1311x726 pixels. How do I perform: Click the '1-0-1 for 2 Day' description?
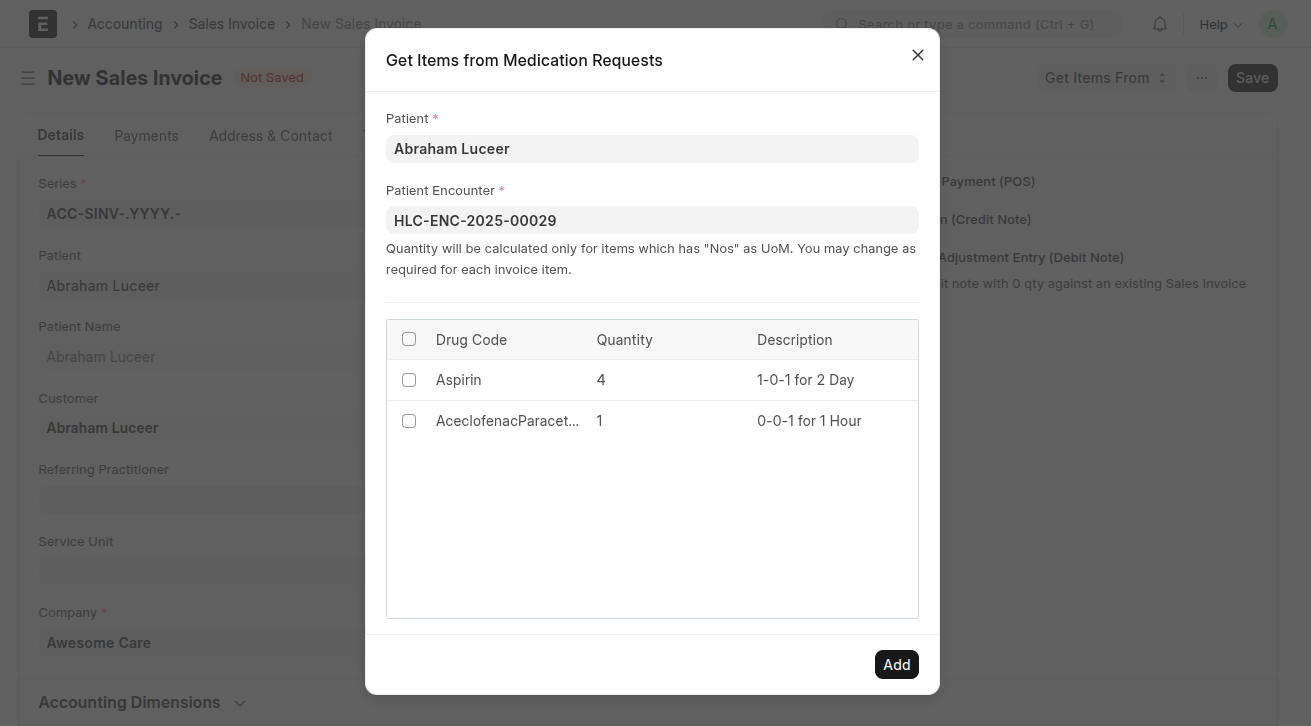point(806,380)
